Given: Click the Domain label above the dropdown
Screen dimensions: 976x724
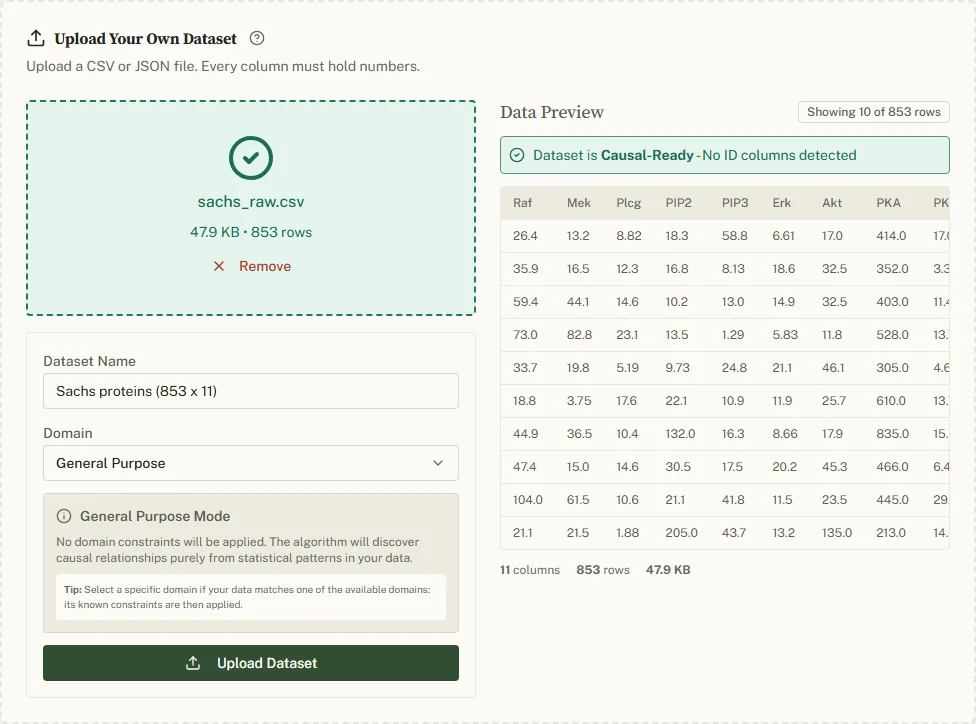Looking at the screenshot, I should (68, 433).
